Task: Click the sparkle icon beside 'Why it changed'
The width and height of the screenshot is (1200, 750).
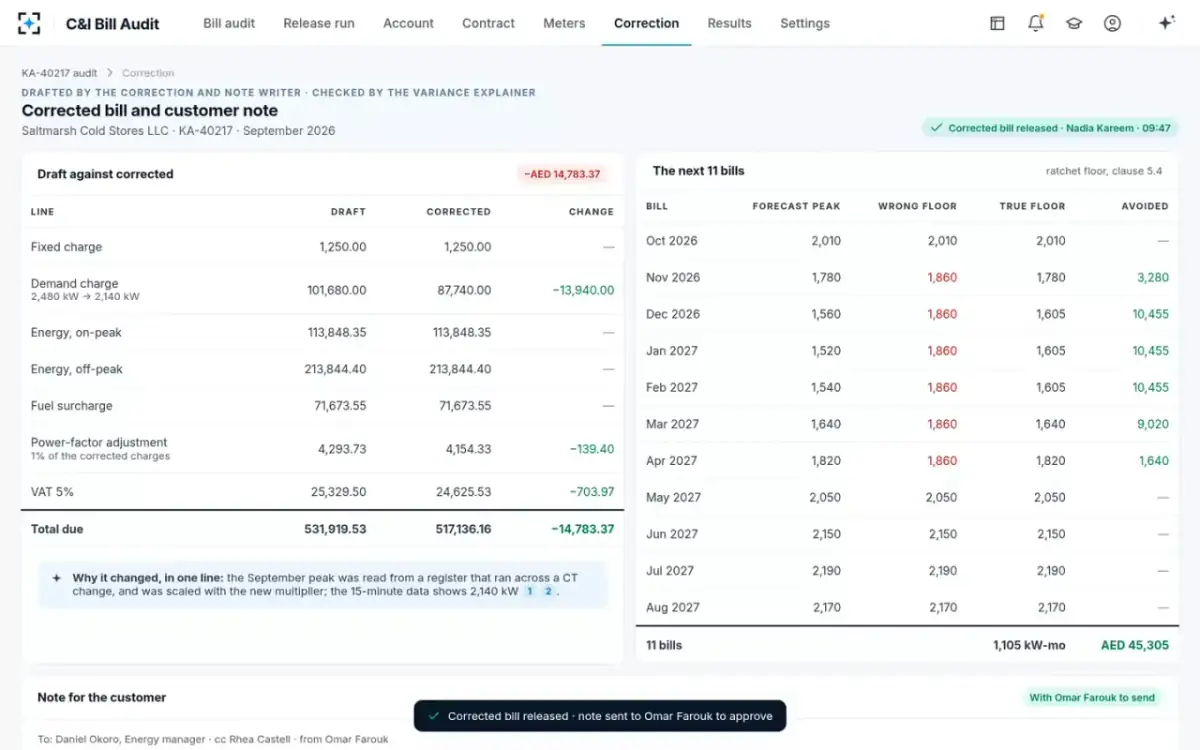Action: click(56, 578)
